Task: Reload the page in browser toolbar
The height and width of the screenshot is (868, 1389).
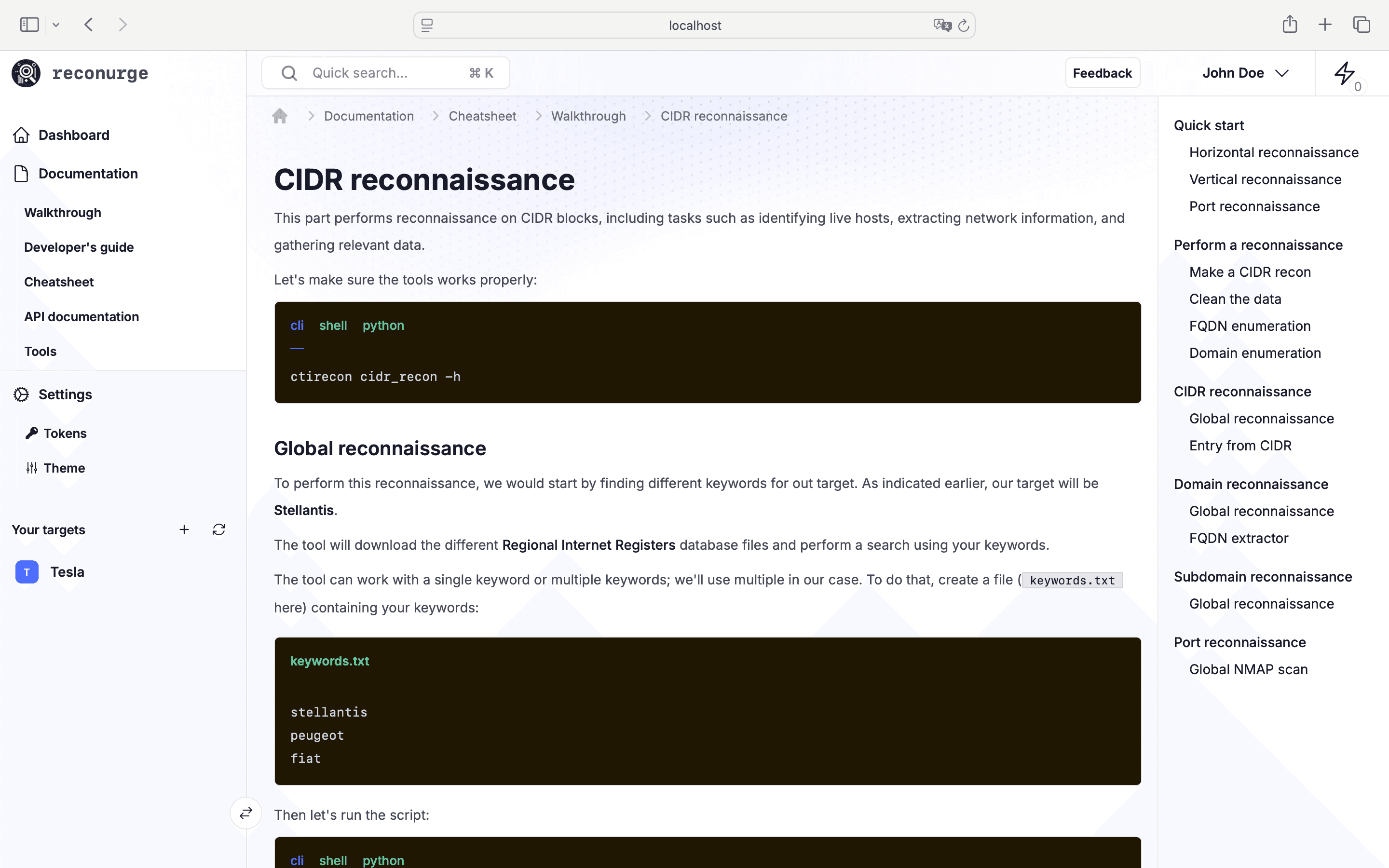Action: click(964, 25)
